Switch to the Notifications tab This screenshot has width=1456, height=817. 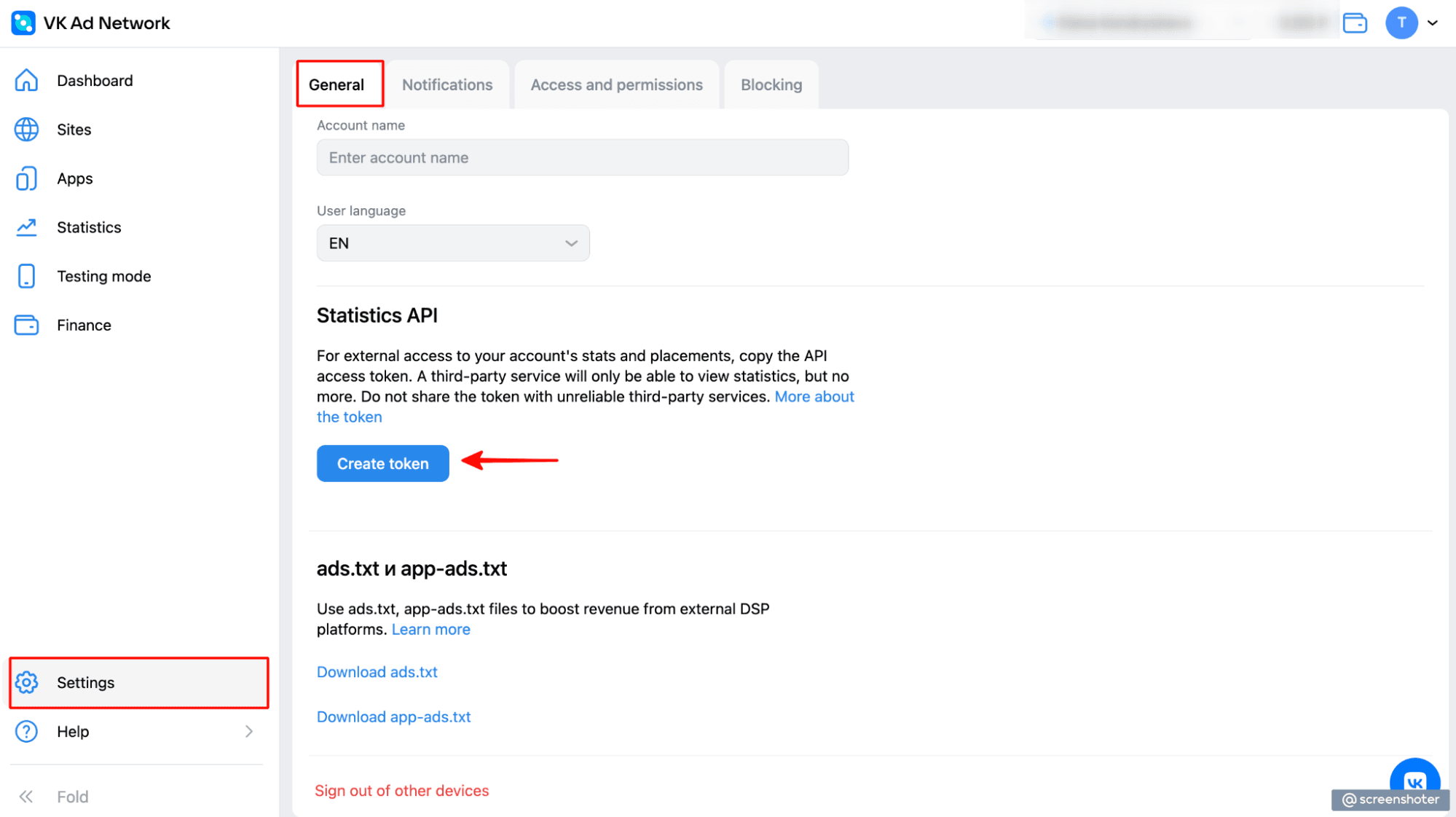(446, 84)
